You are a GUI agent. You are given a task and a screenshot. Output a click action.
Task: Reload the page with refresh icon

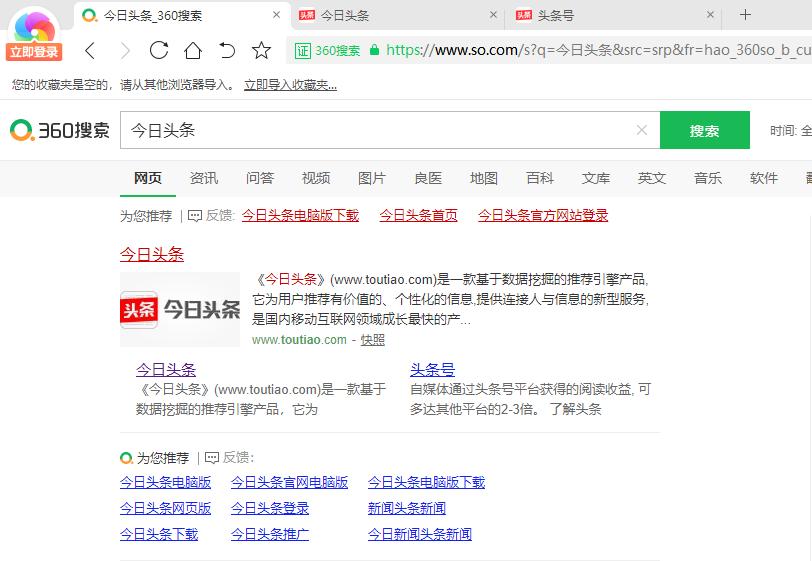point(159,50)
